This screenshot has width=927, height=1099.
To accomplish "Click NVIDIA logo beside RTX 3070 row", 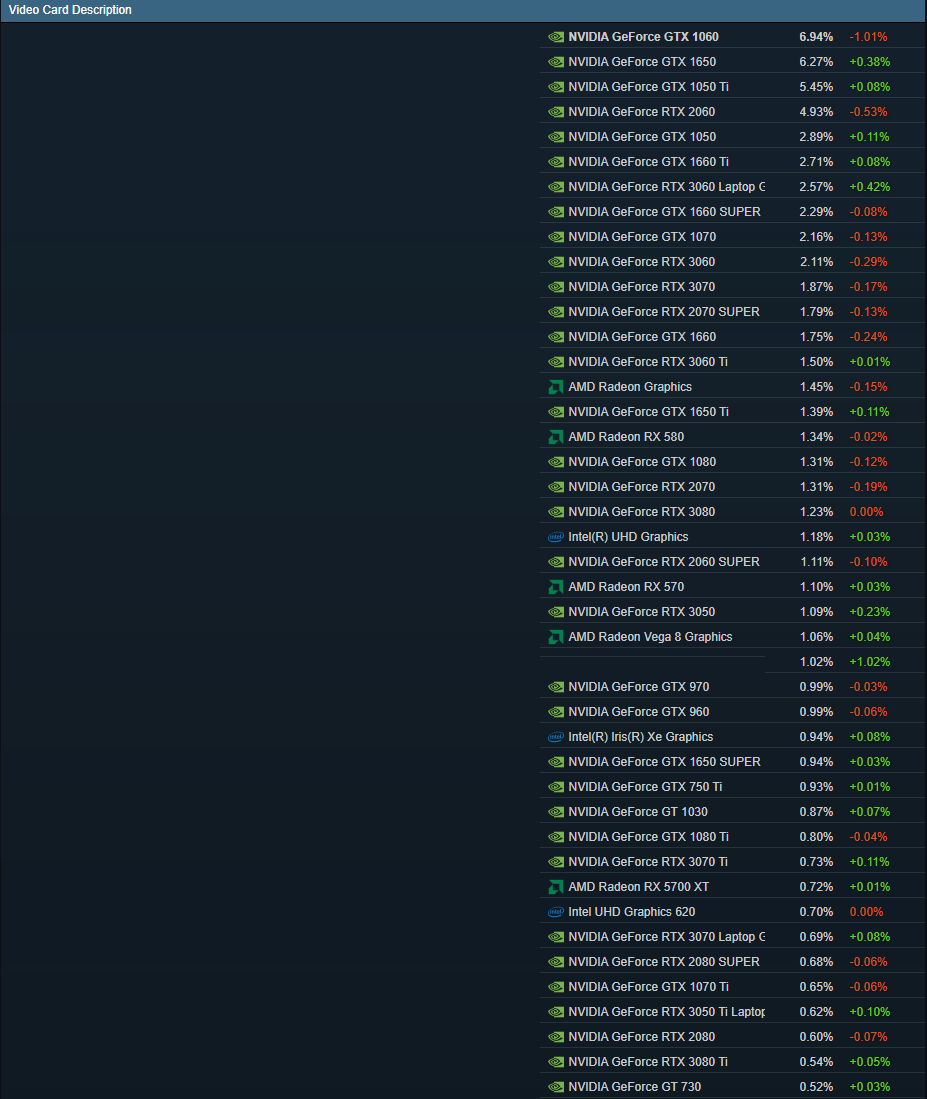I will point(556,287).
